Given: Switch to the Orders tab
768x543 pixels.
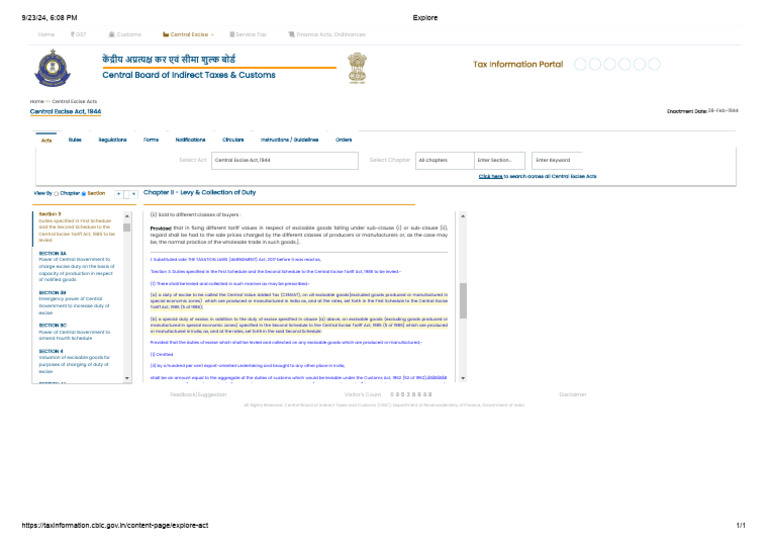Looking at the screenshot, I should click(x=344, y=140).
